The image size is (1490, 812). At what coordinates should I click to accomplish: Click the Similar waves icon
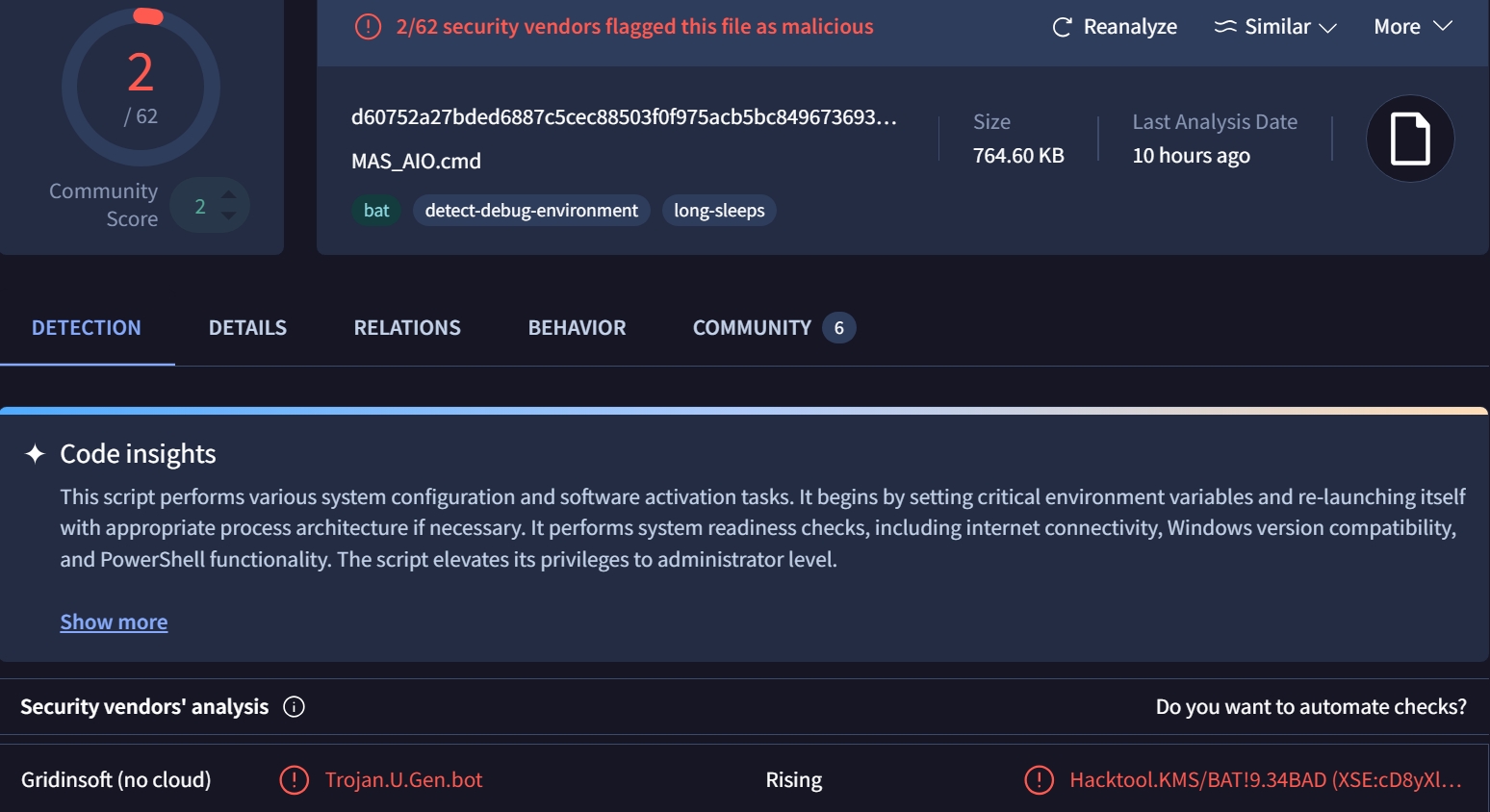[1225, 27]
